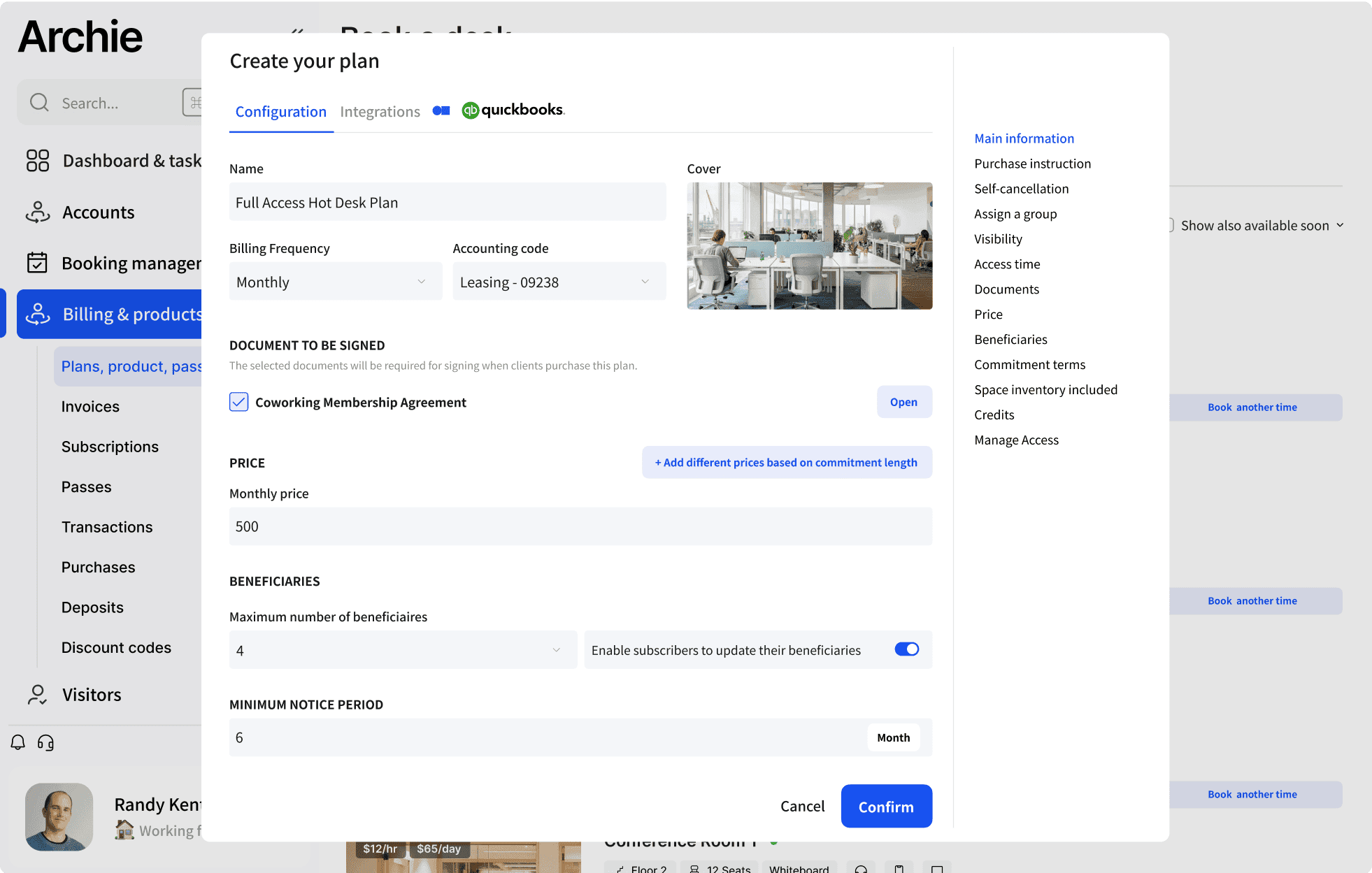The width and height of the screenshot is (1372, 873).
Task: Uncheck the Coworking Membership Agreement document
Action: pyautogui.click(x=238, y=402)
